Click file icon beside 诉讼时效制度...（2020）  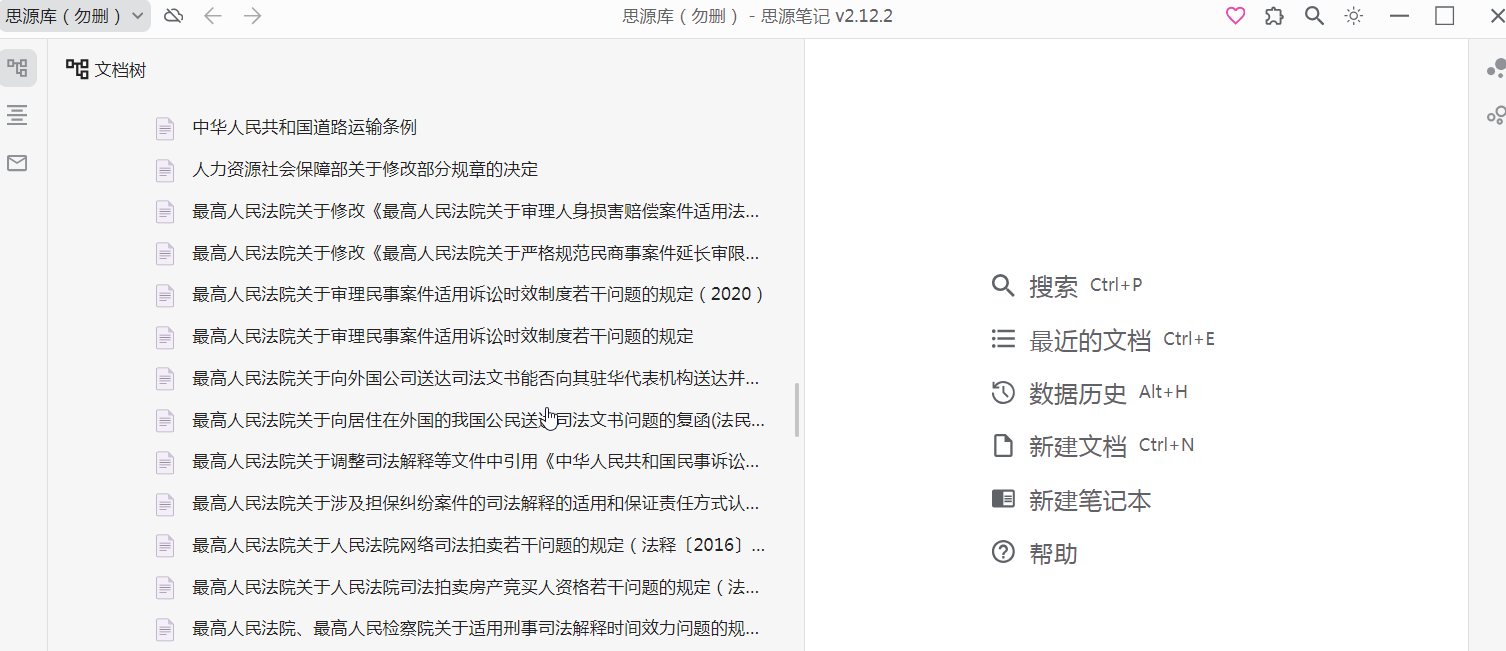click(165, 295)
